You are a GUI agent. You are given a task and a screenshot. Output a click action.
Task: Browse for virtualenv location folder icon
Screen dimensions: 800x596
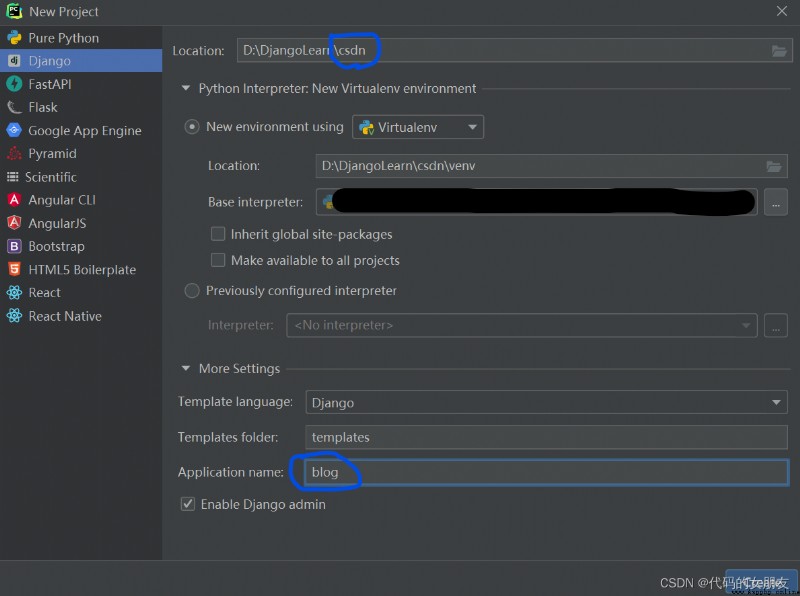pyautogui.click(x=773, y=166)
